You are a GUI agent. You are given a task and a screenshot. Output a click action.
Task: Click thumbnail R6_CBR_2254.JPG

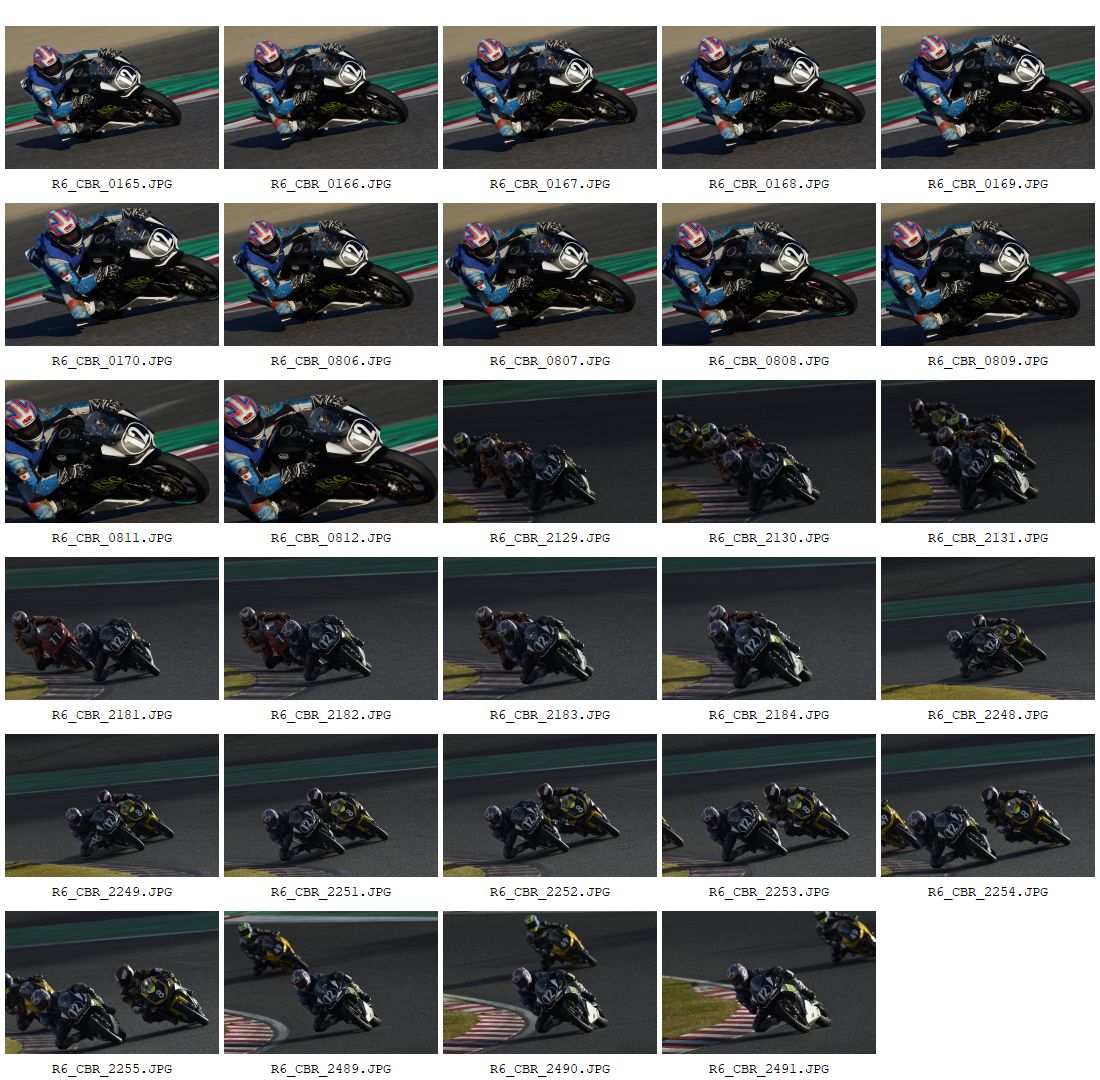coord(988,806)
